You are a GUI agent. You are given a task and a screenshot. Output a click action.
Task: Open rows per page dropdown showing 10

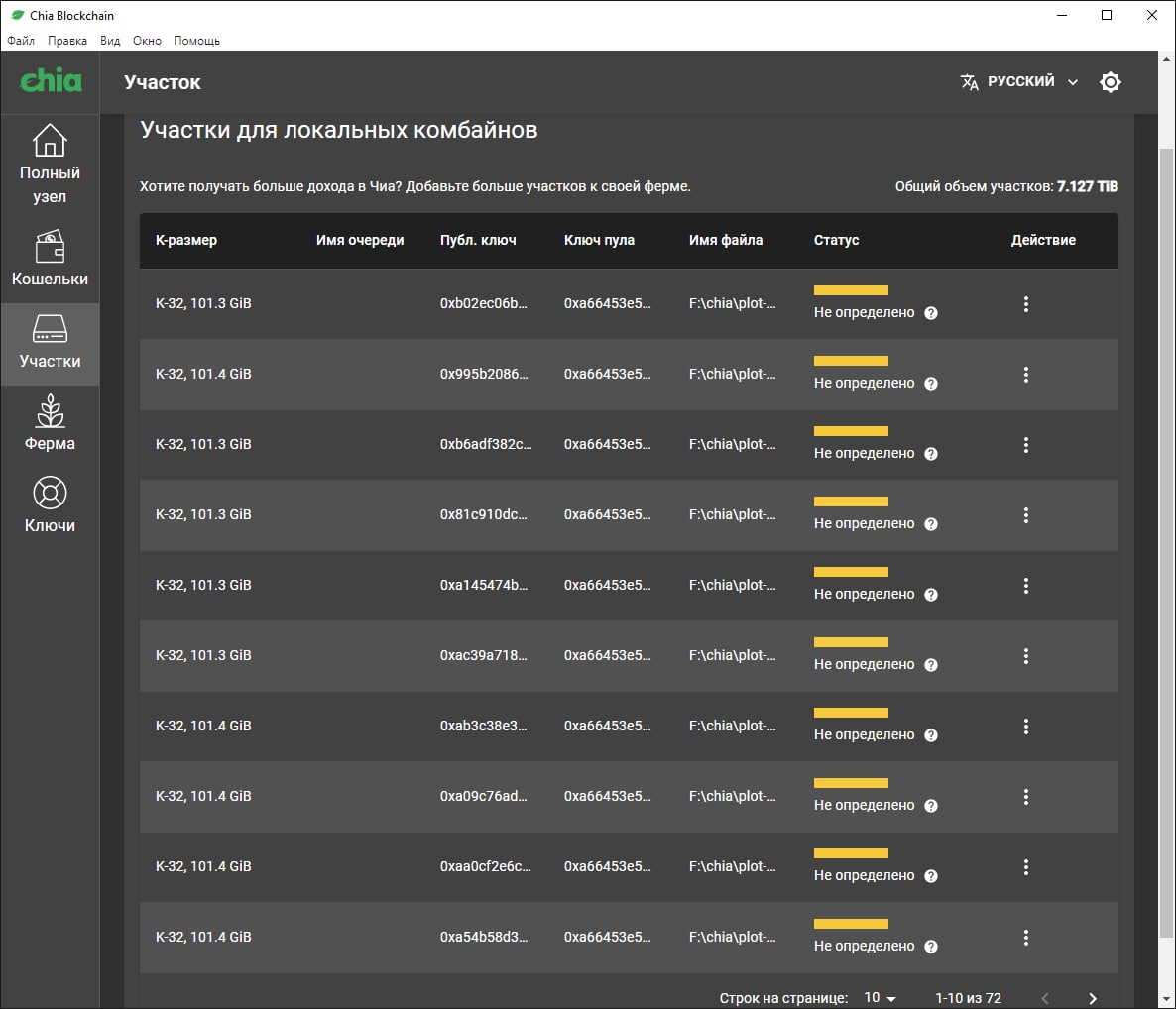(x=880, y=998)
